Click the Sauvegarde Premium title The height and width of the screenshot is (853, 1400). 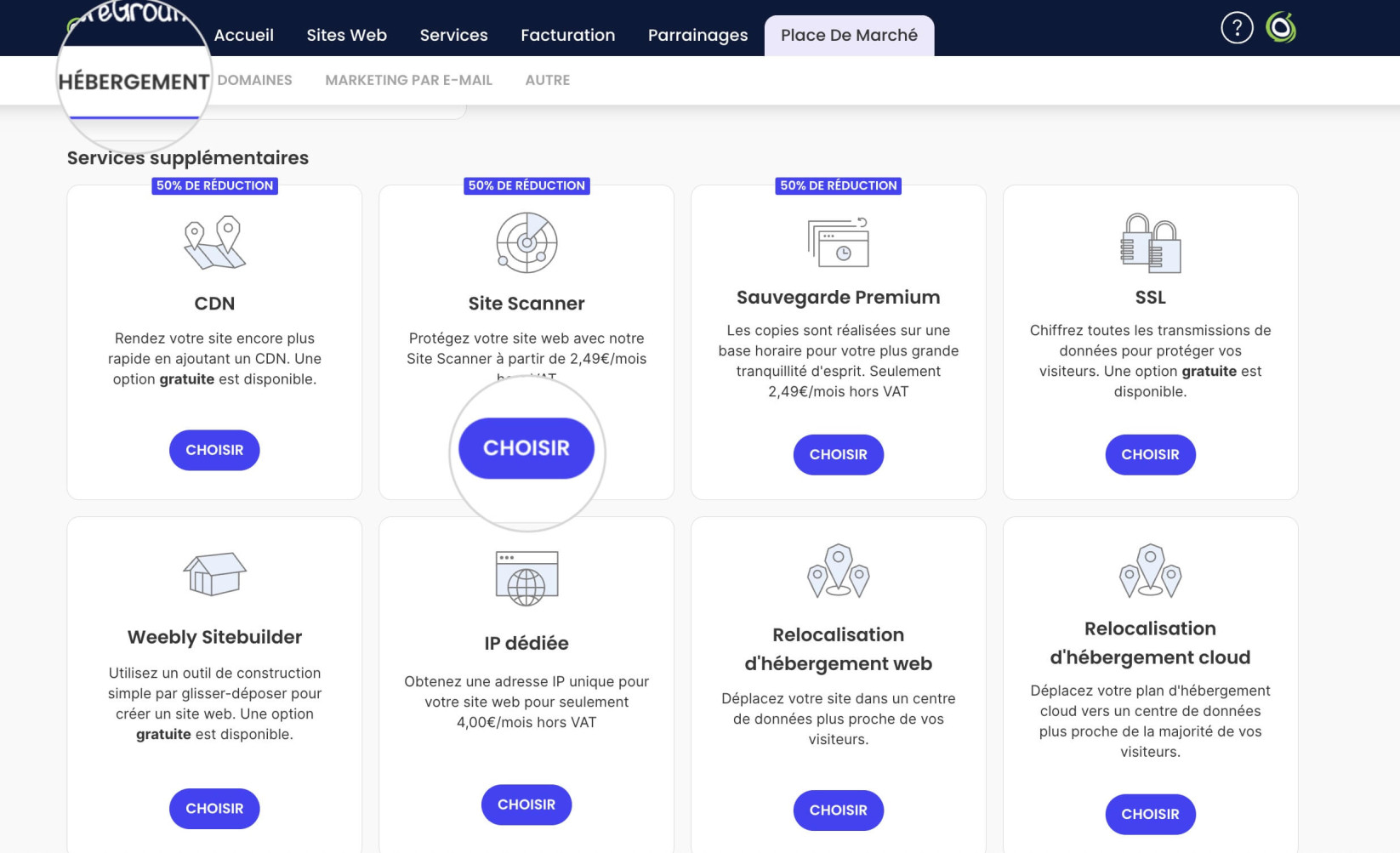[x=839, y=298]
